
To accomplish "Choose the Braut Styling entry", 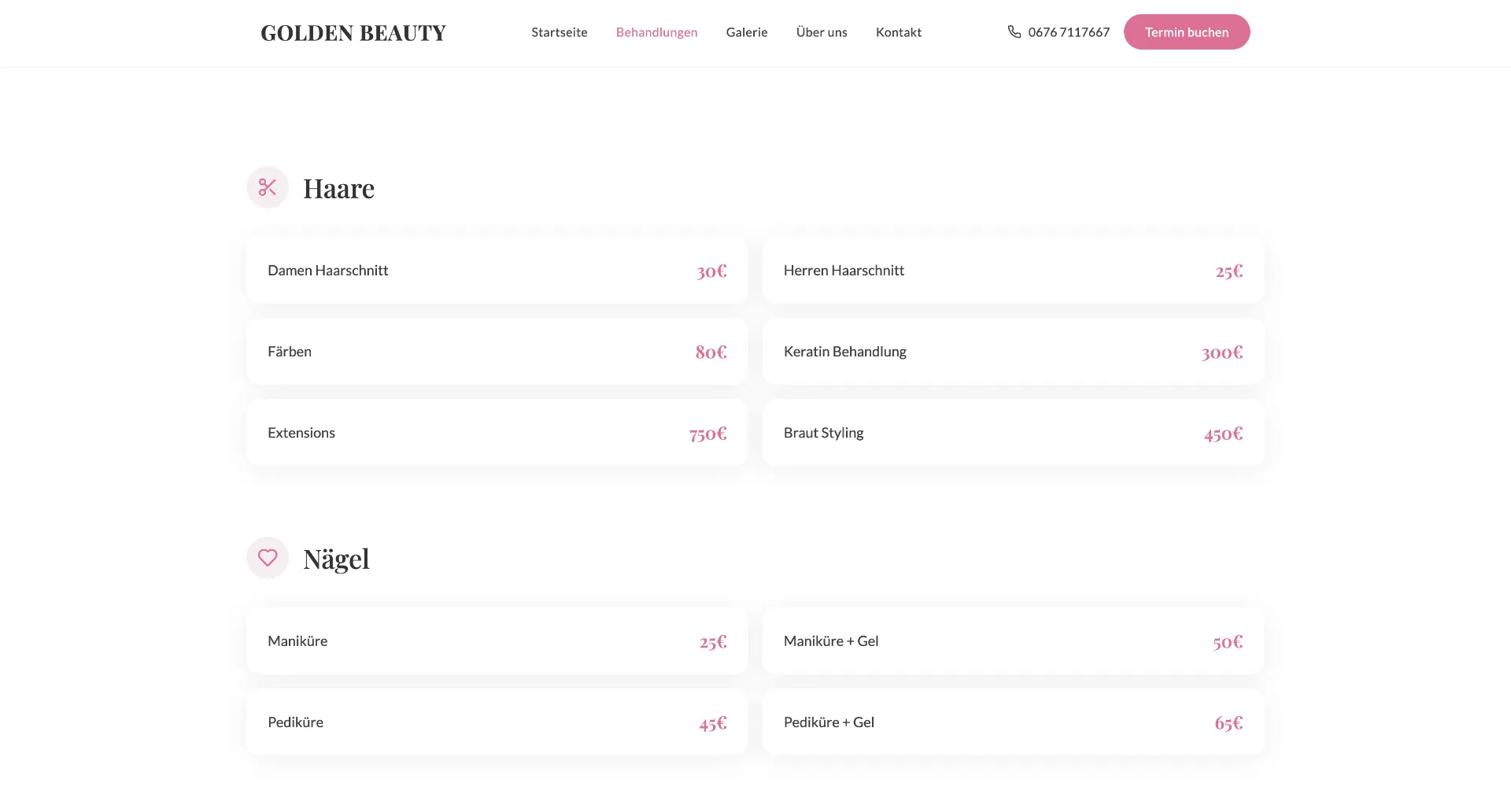I will [1014, 433].
